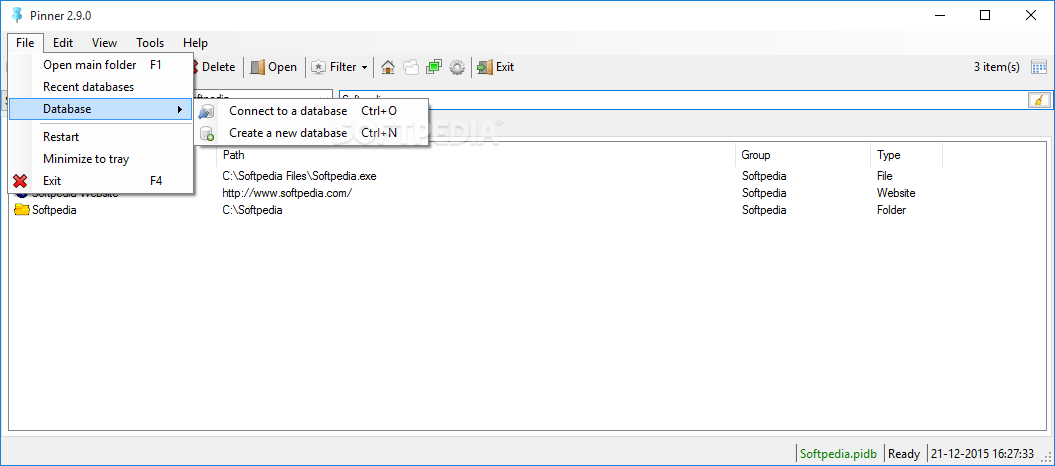
Task: Click the Open toolbar button label
Action: pos(283,67)
